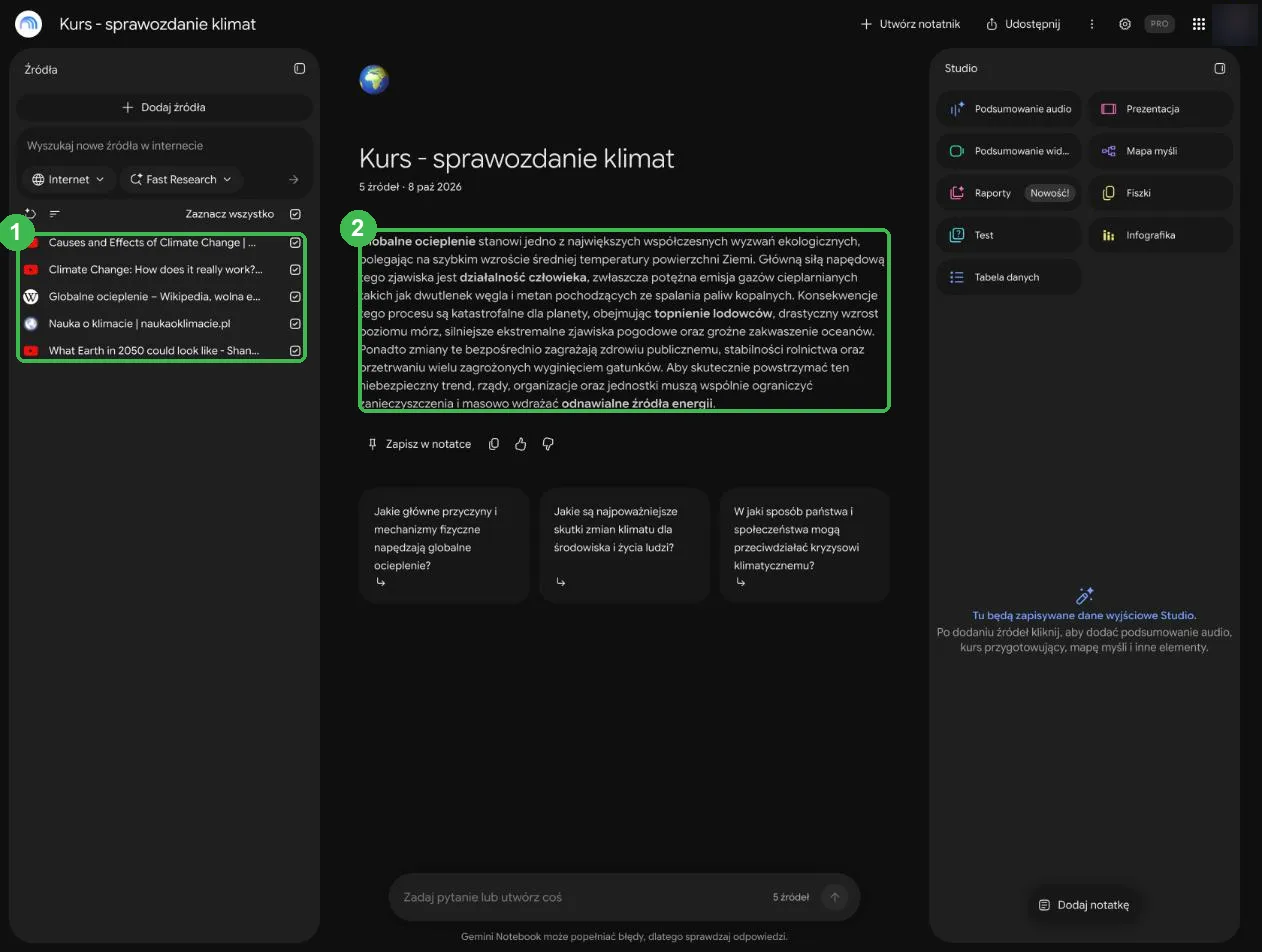This screenshot has height=952, width=1262.
Task: Click the notebook title Kurs - sprawozdanie klimat heading
Action: click(x=516, y=158)
